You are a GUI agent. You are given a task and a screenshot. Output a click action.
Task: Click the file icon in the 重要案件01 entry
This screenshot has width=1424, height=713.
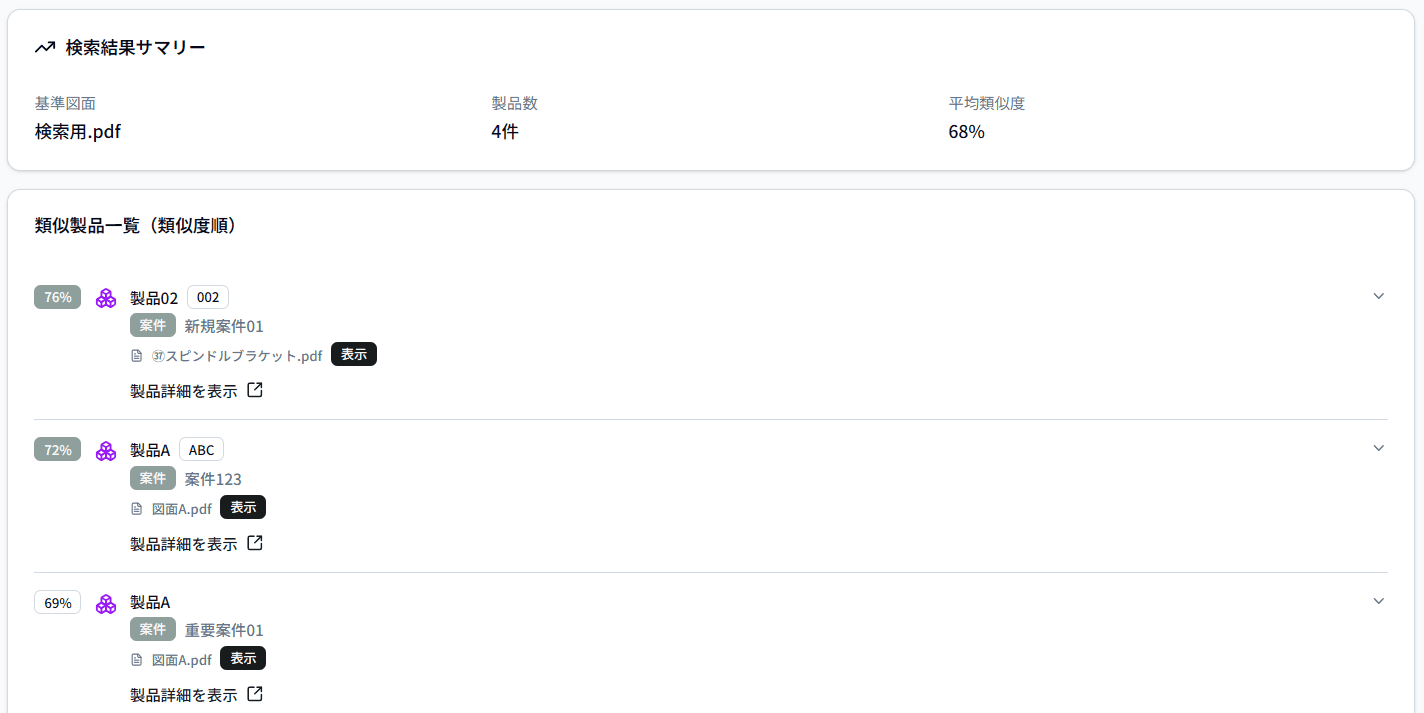(x=137, y=660)
